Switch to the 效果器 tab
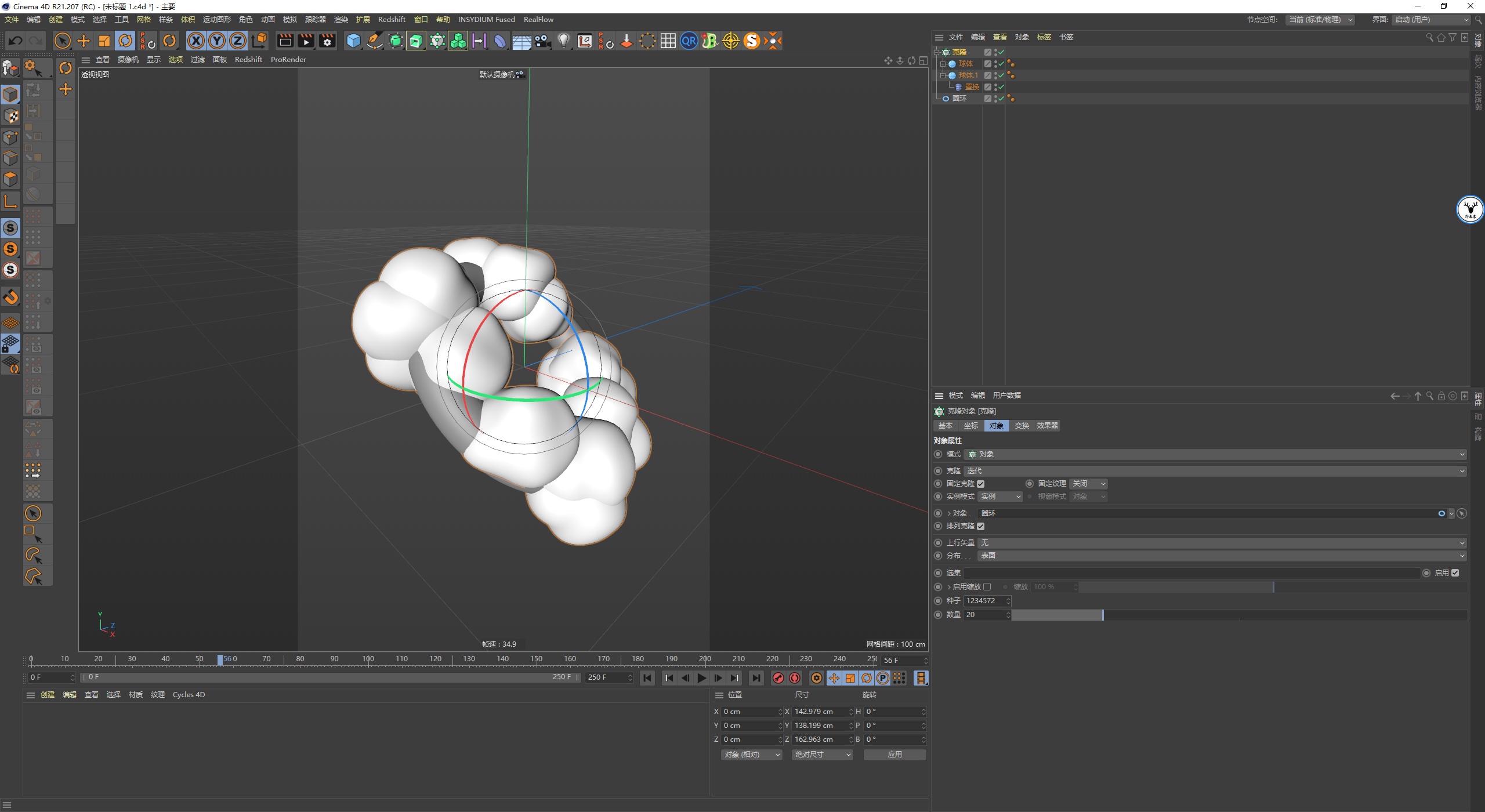This screenshot has width=1485, height=812. [x=1047, y=426]
